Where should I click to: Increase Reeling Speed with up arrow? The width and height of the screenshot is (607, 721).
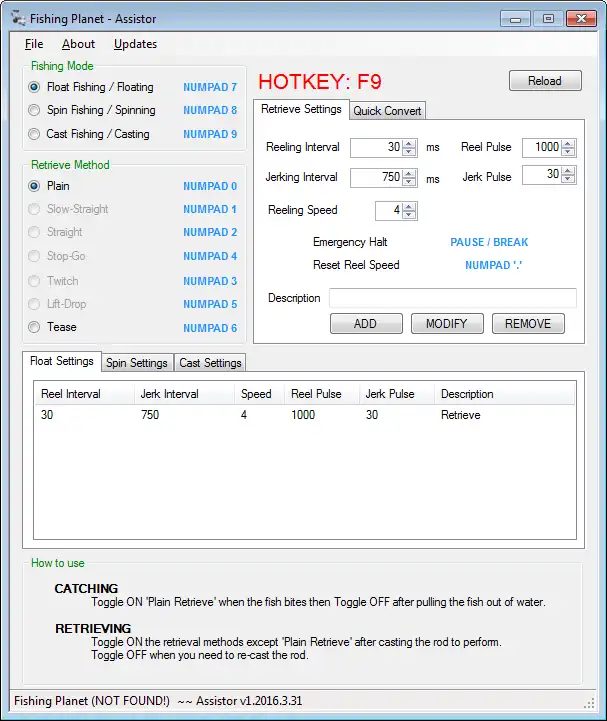click(409, 206)
